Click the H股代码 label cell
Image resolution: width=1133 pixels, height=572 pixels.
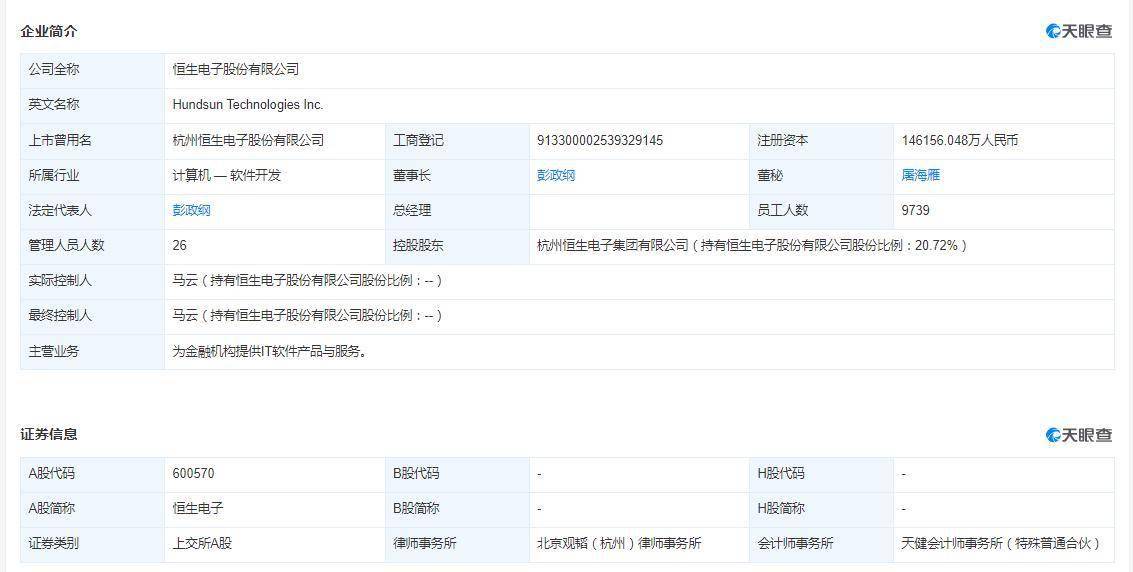click(x=822, y=474)
